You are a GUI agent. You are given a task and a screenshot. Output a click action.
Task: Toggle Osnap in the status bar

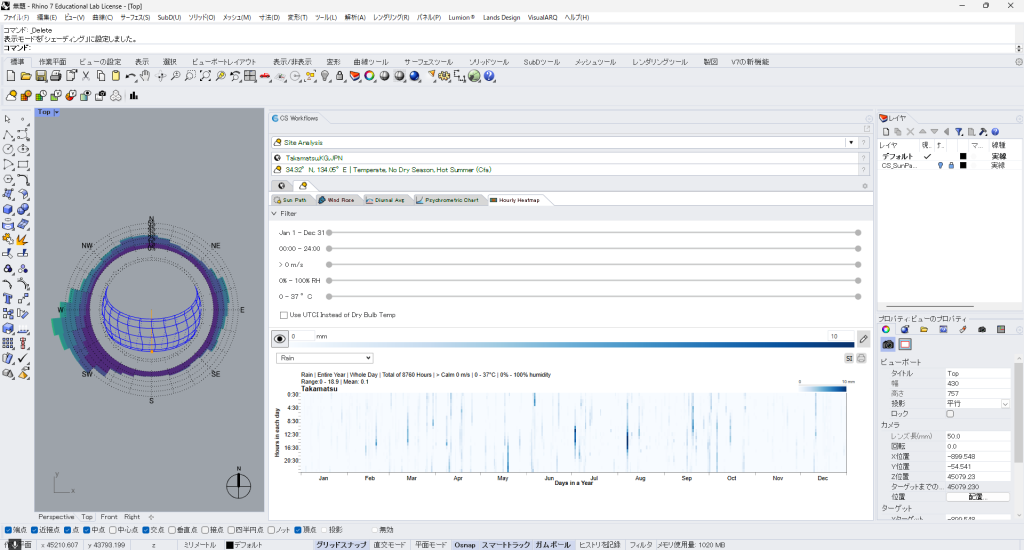pyautogui.click(x=464, y=545)
